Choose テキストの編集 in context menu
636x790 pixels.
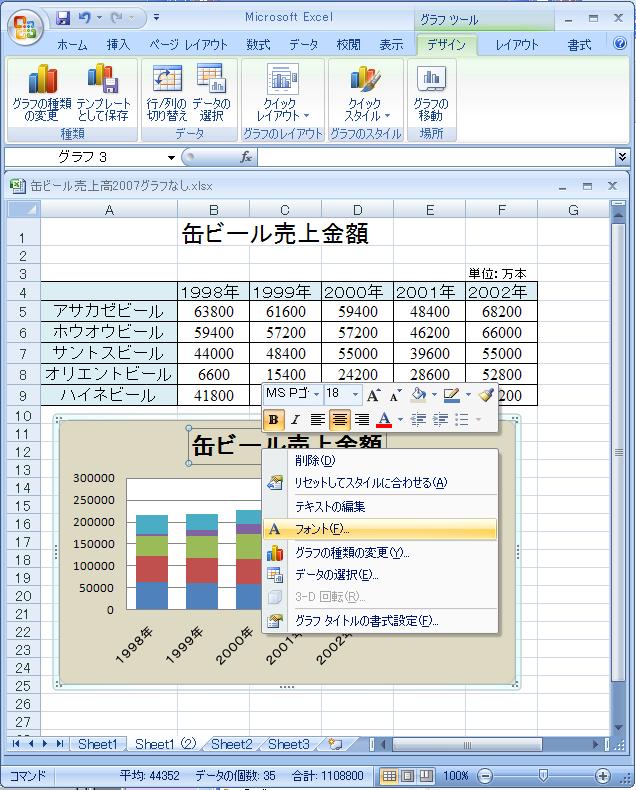click(379, 506)
